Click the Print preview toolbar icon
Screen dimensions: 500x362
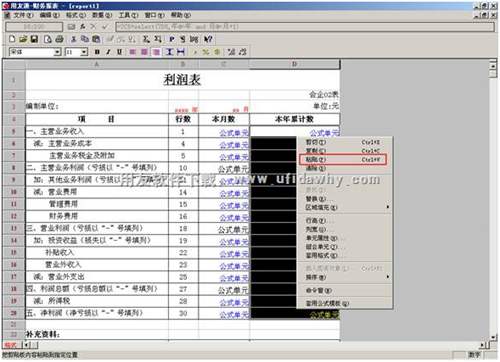click(x=48, y=39)
